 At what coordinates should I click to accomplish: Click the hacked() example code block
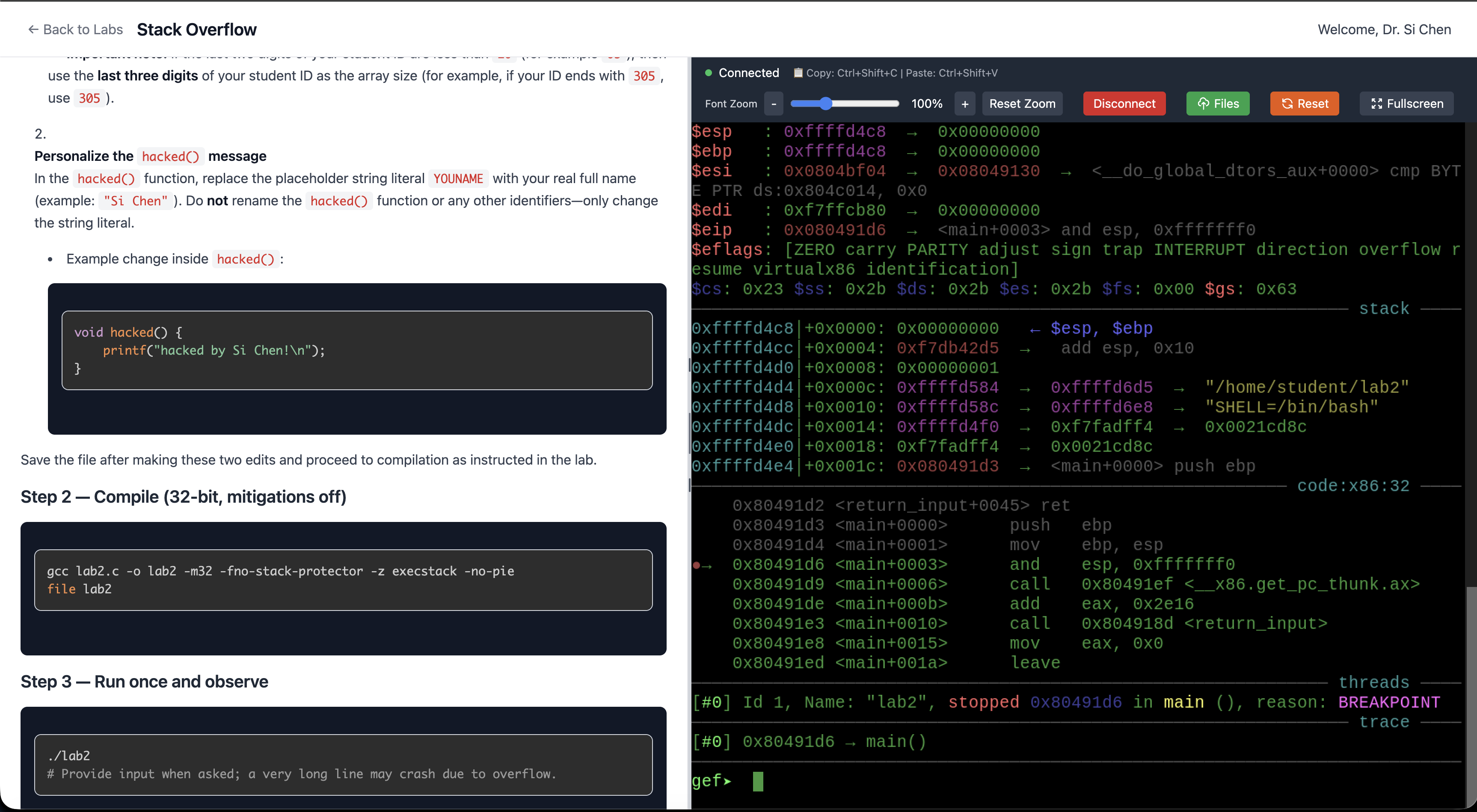(357, 350)
